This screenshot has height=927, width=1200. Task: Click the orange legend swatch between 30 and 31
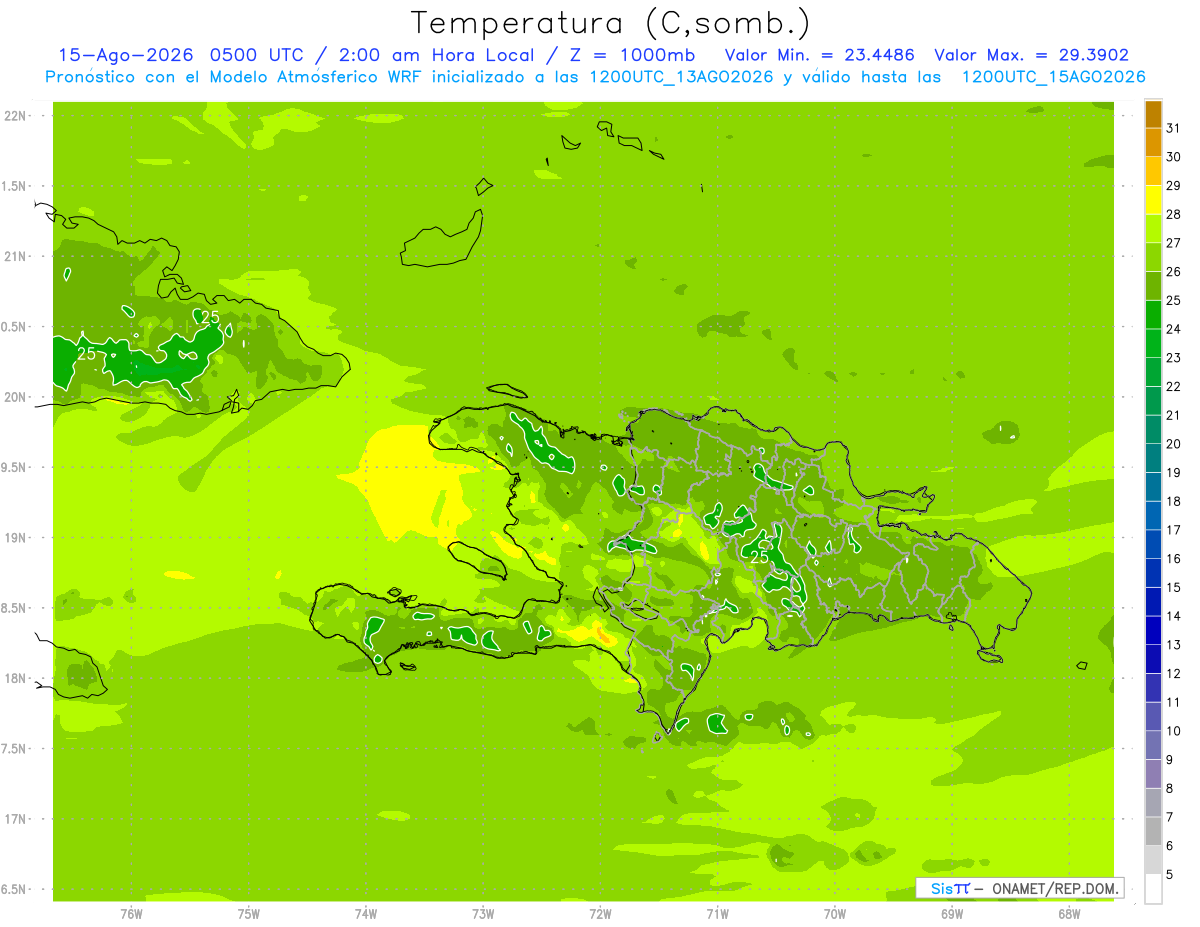[1153, 142]
